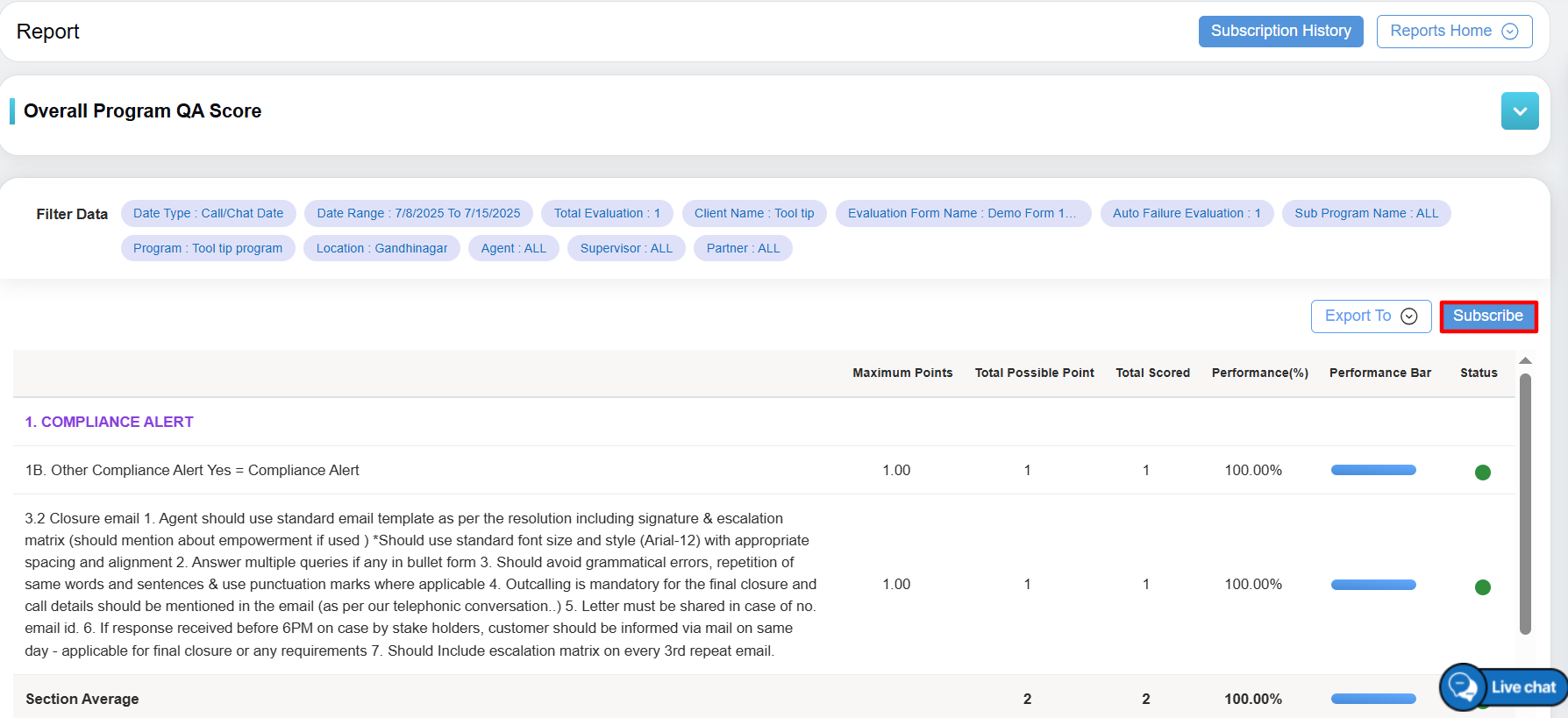
Task: Click green status dot for 1B compliance row
Action: click(x=1482, y=473)
